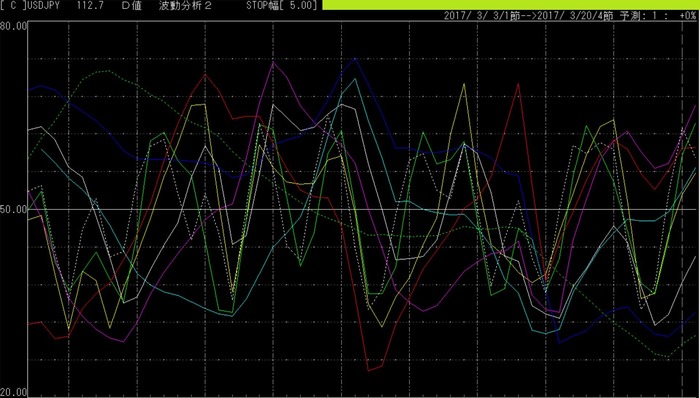
Task: Click the lime green header bar
Action: (511, 5)
